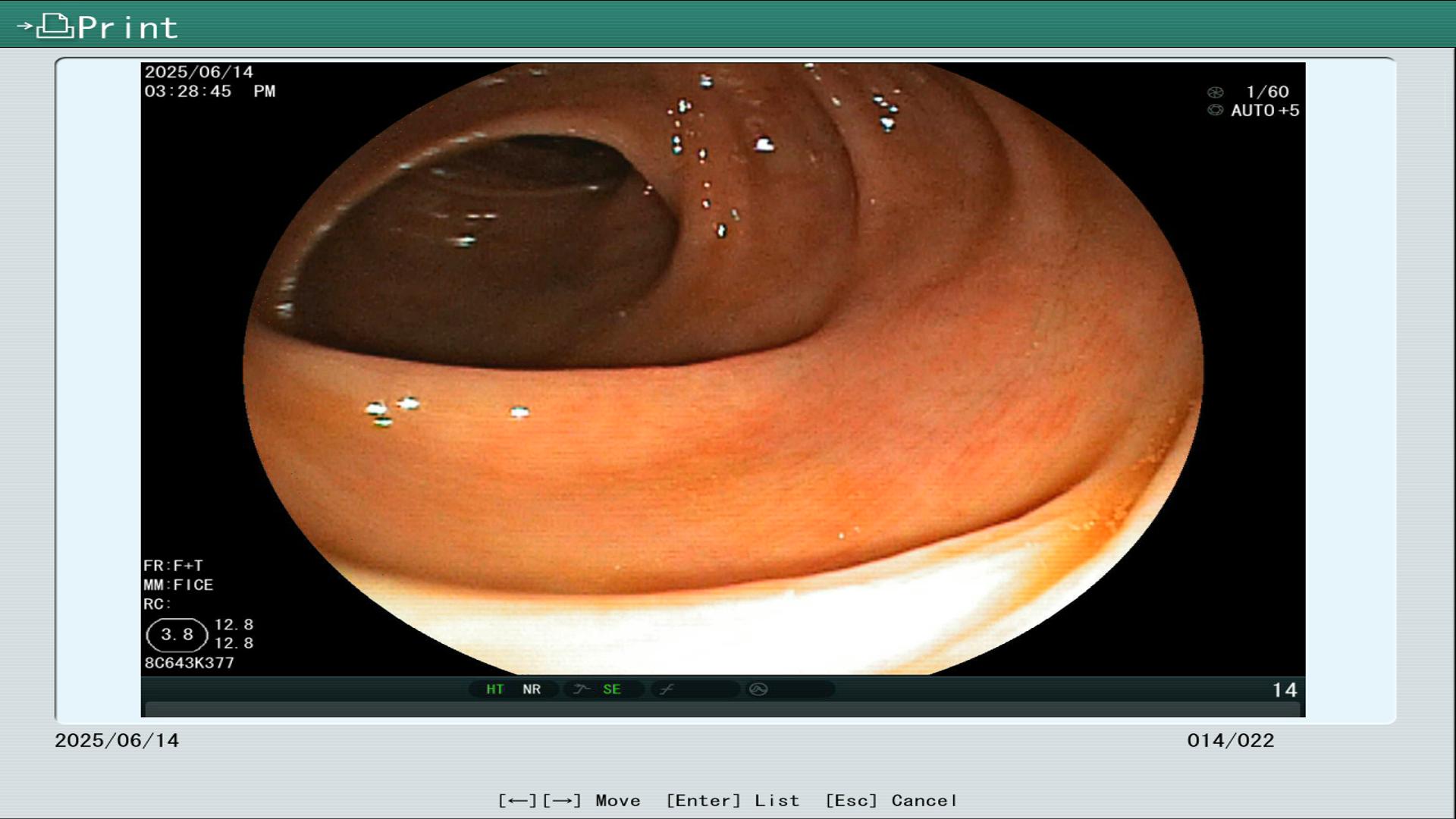The width and height of the screenshot is (1456, 819).
Task: Click the 1/60 shutter value
Action: [1267, 92]
